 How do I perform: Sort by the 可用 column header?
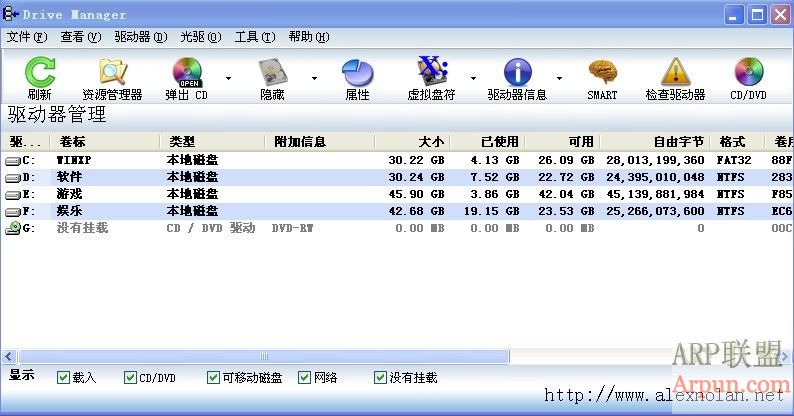(x=562, y=142)
